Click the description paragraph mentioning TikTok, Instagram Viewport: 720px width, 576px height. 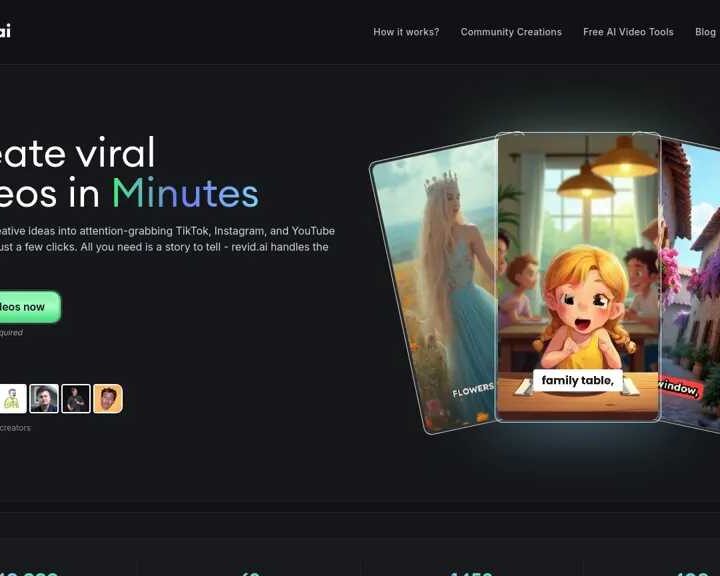165,239
